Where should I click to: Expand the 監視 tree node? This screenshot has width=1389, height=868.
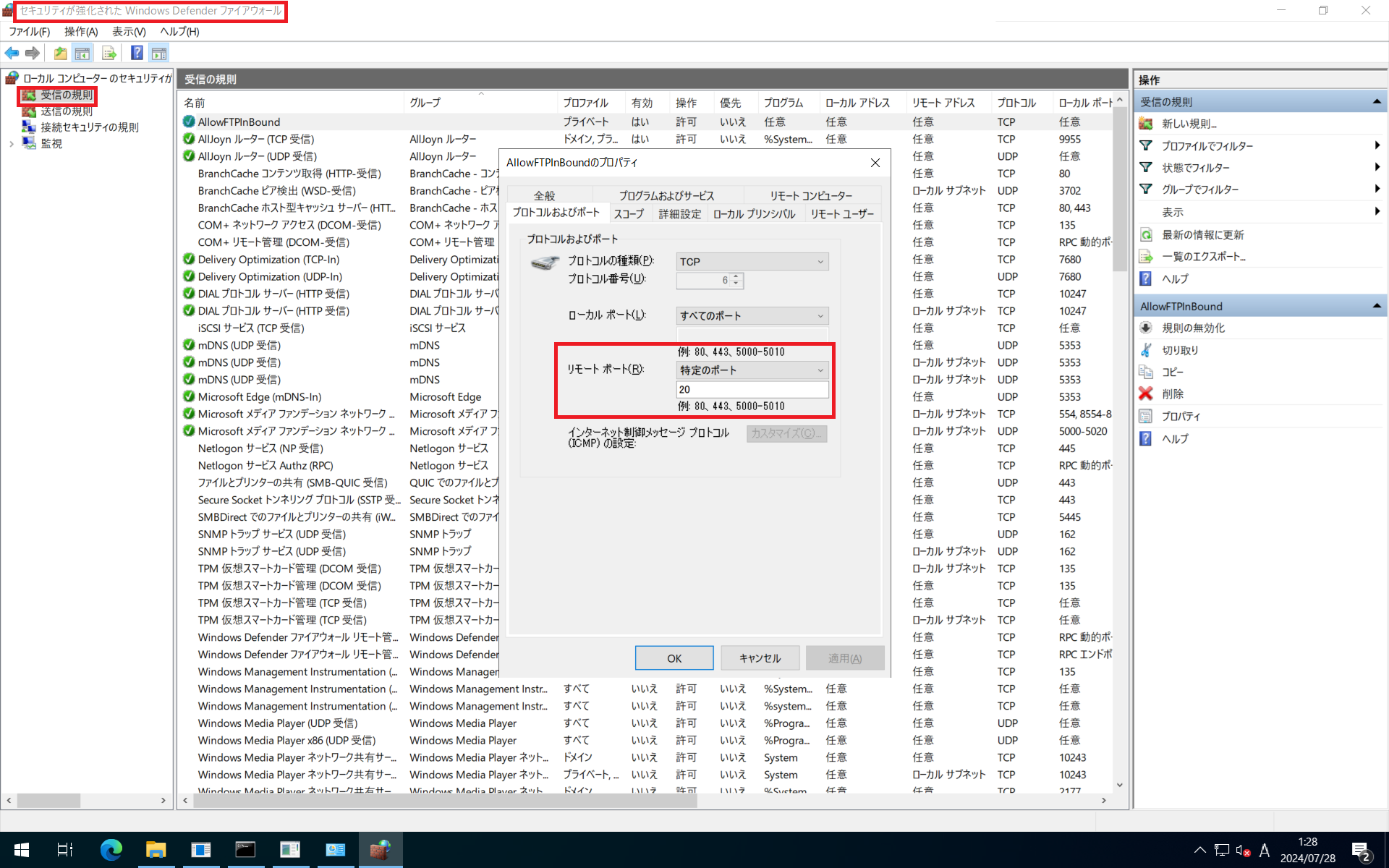[11, 144]
